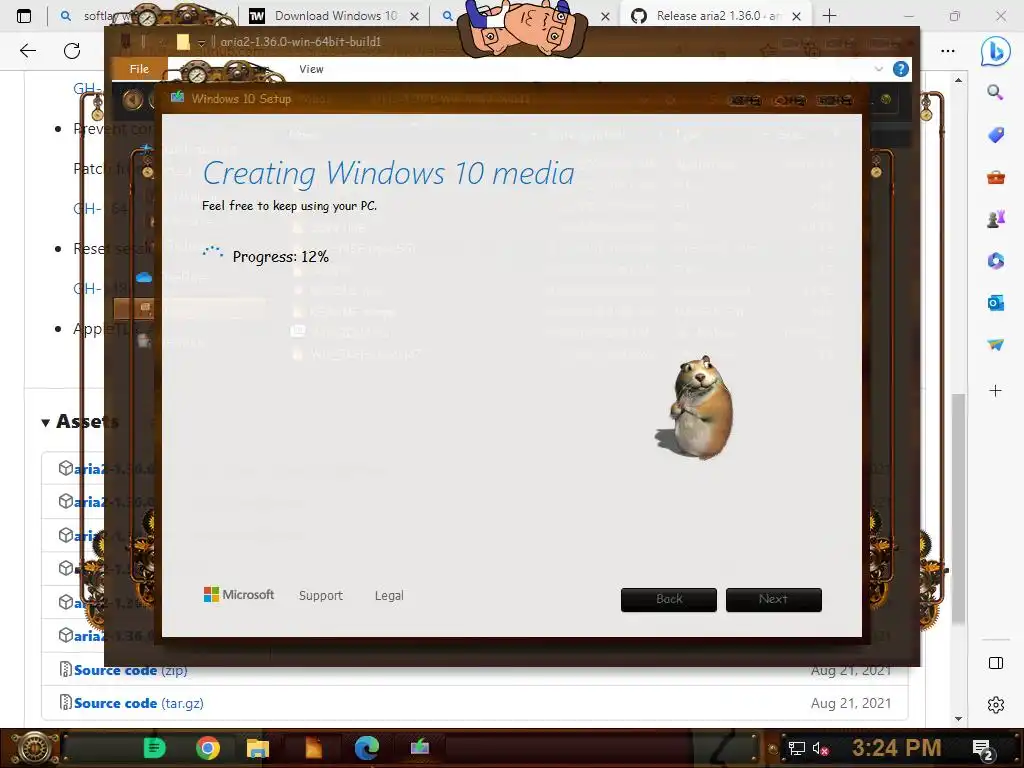The width and height of the screenshot is (1024, 768).
Task: Open Tools briefcase icon in Edge sidebar
Action: pos(995,177)
